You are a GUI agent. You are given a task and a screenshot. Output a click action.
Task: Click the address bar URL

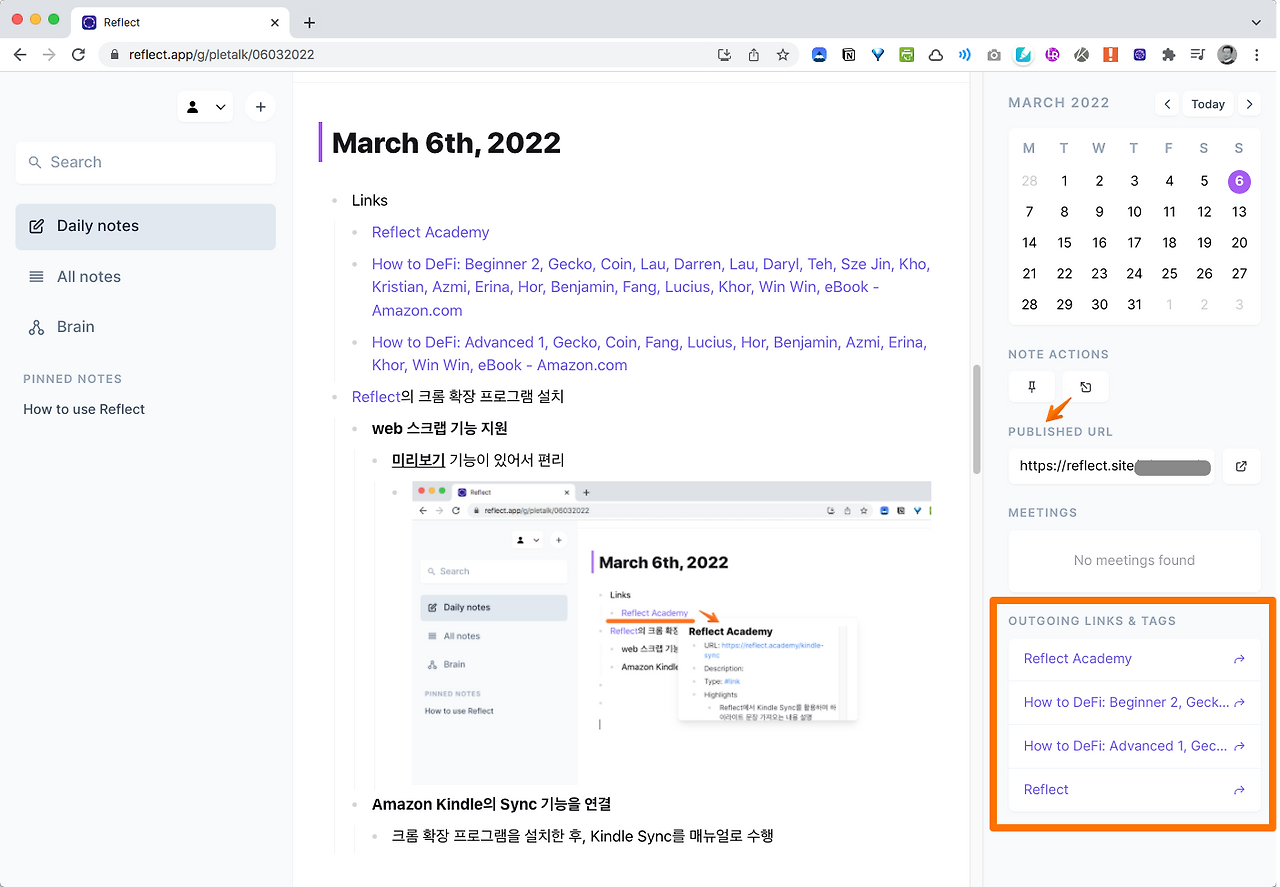pyautogui.click(x=222, y=55)
